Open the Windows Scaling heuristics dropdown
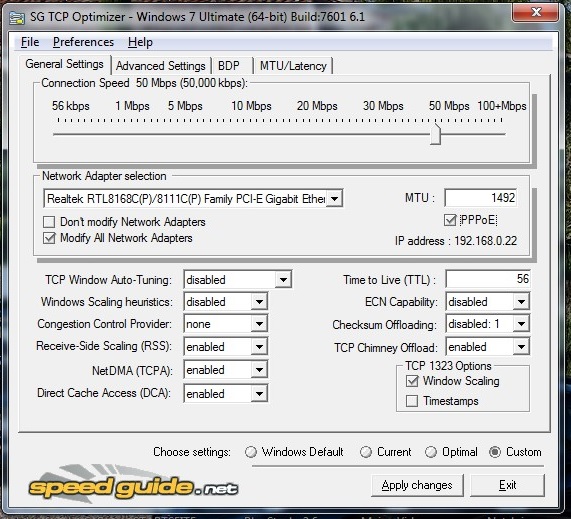 (x=259, y=302)
